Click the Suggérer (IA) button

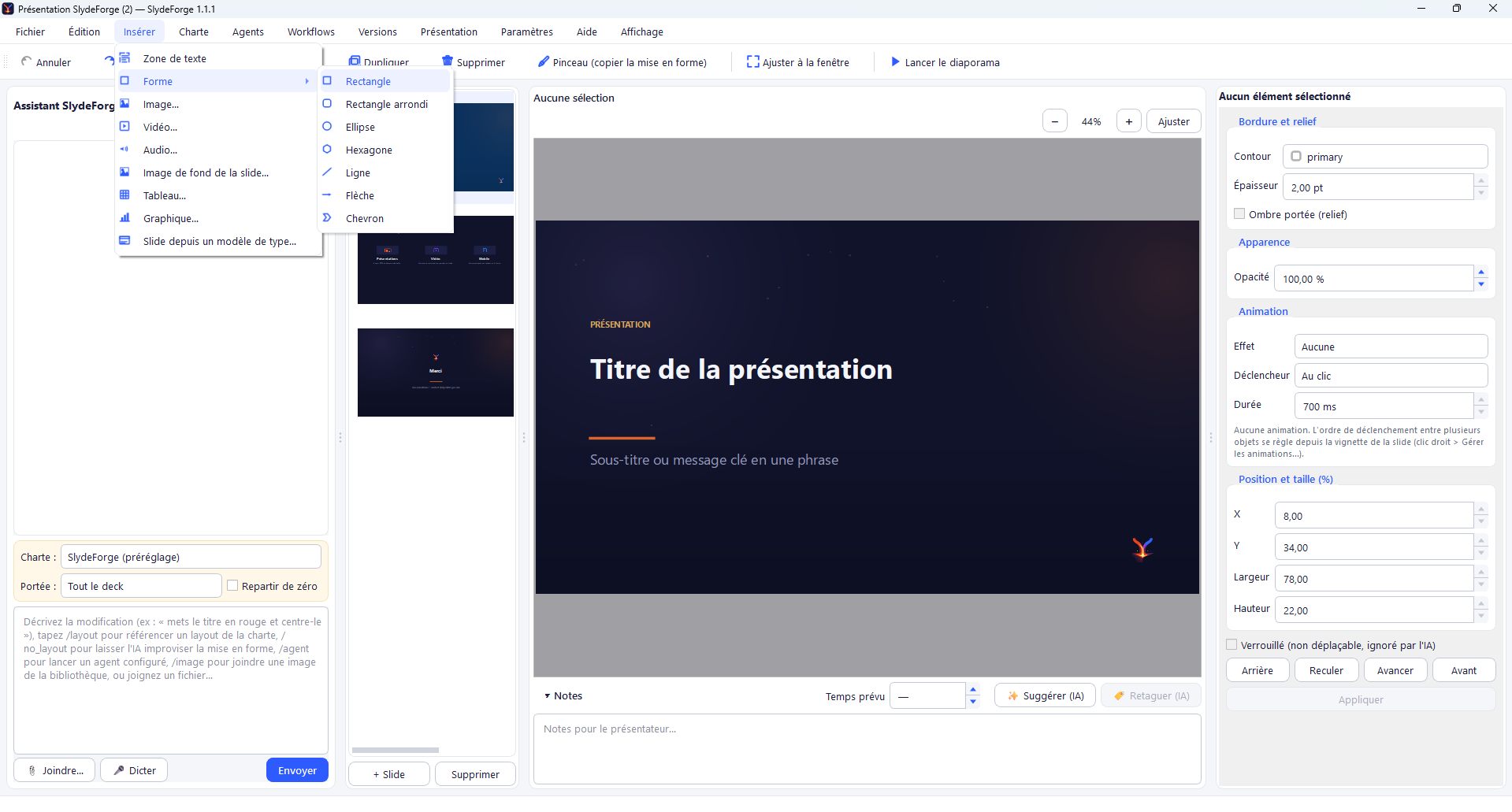point(1045,695)
